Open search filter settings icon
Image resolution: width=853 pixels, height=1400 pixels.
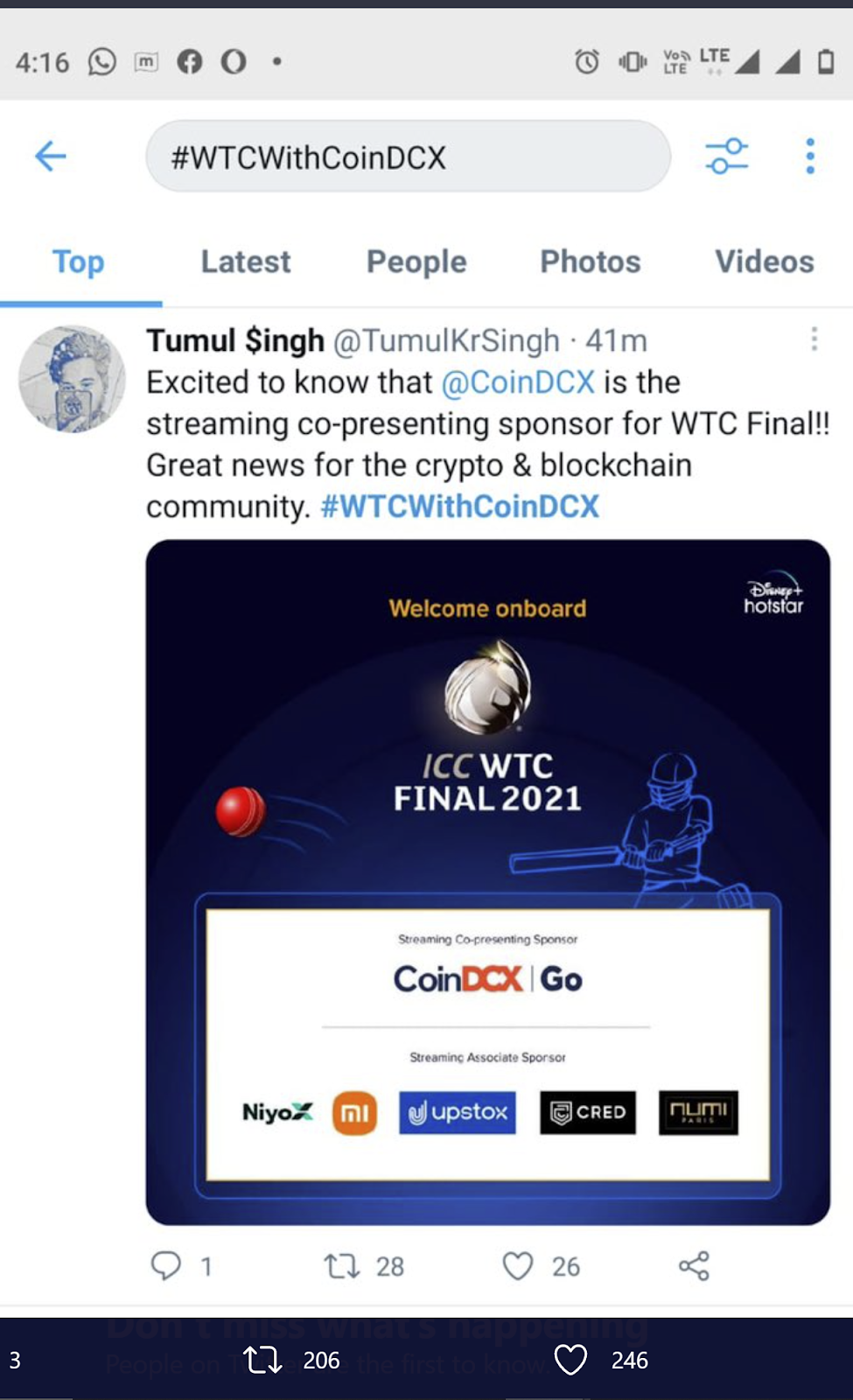(x=726, y=156)
